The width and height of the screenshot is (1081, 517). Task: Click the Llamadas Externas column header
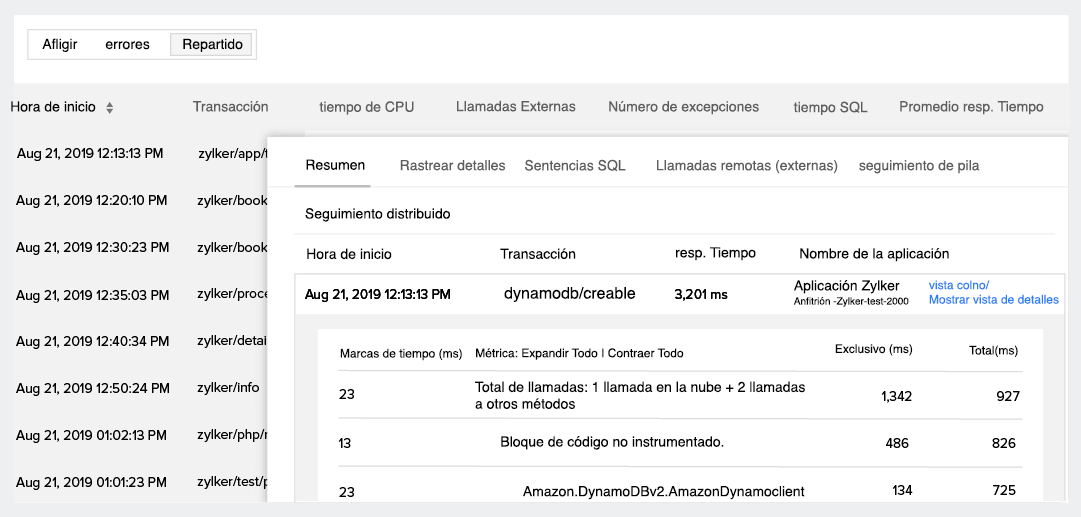[x=516, y=107]
